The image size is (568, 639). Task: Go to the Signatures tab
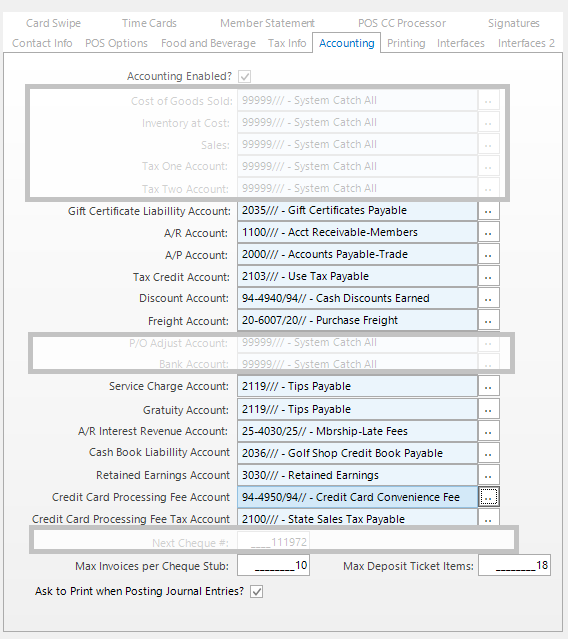[x=513, y=23]
